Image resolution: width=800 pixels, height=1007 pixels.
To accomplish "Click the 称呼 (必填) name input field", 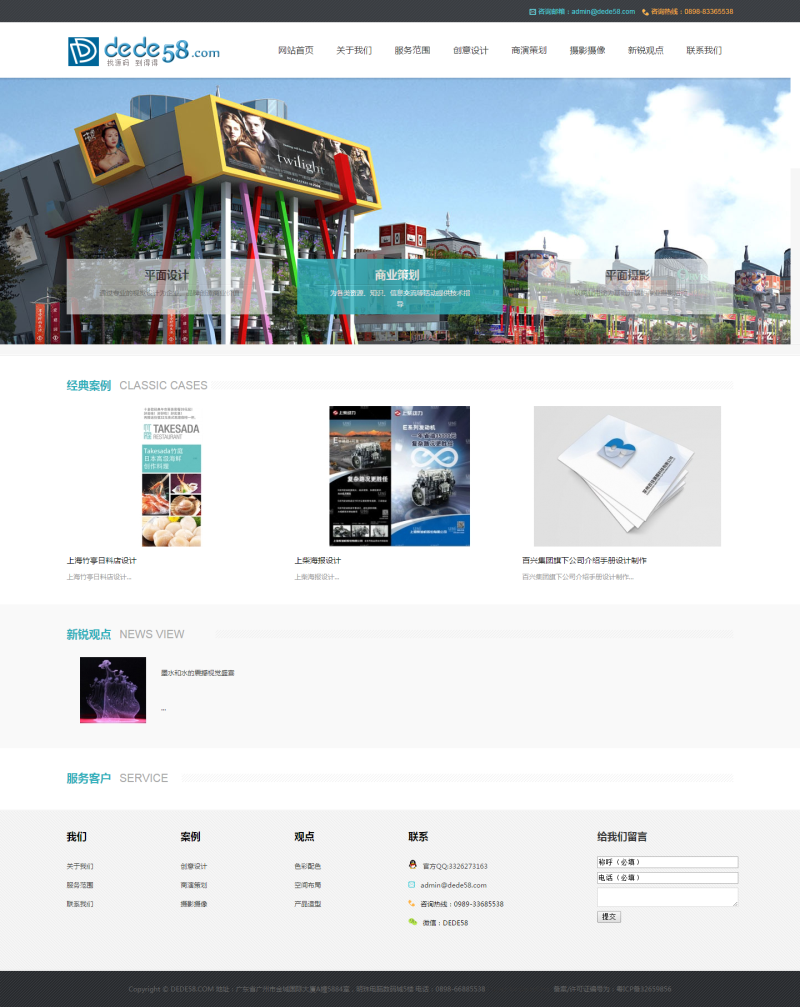I will [668, 862].
